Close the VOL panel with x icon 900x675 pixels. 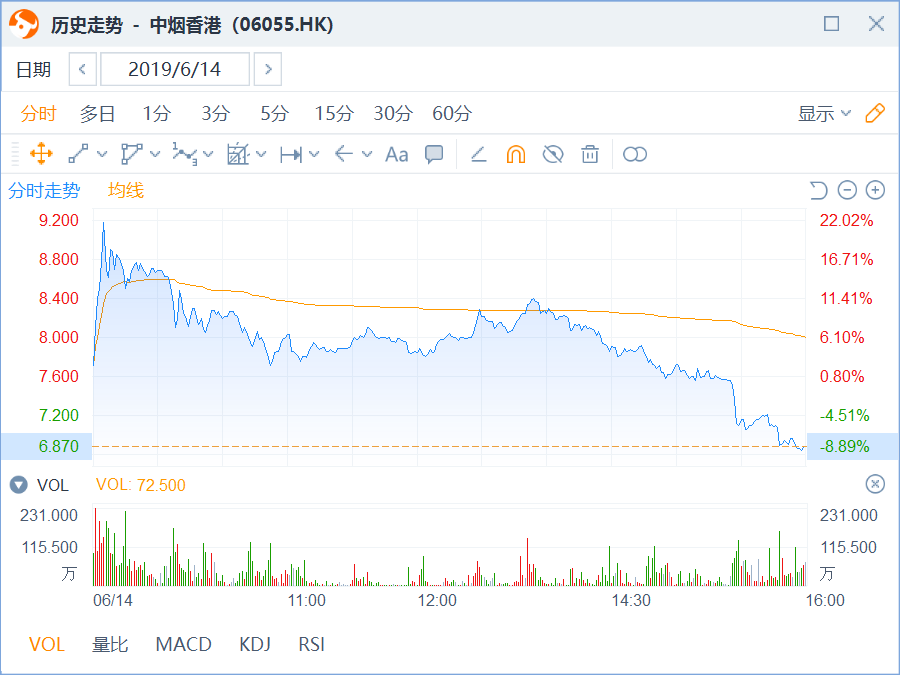point(875,485)
